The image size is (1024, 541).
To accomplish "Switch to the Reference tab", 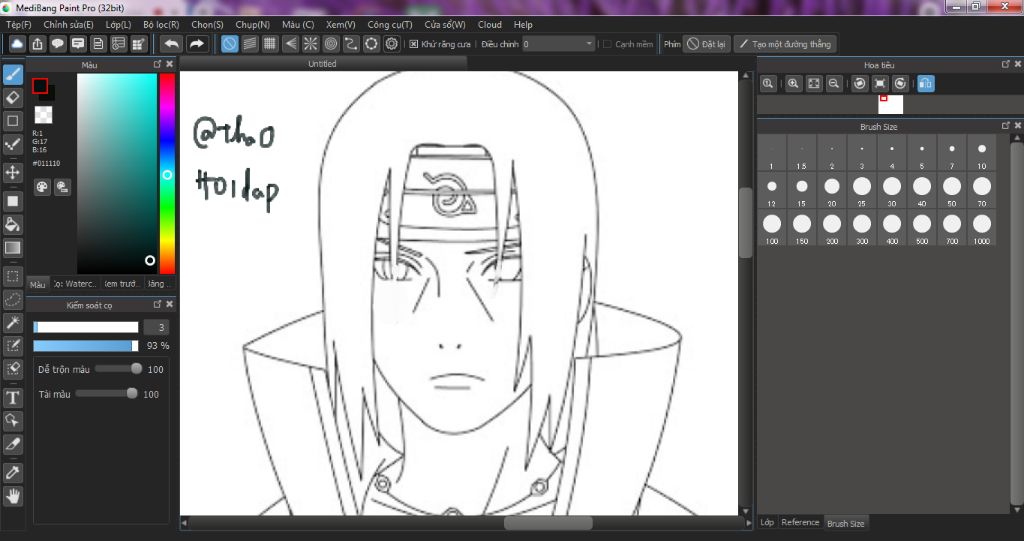I will pos(800,523).
